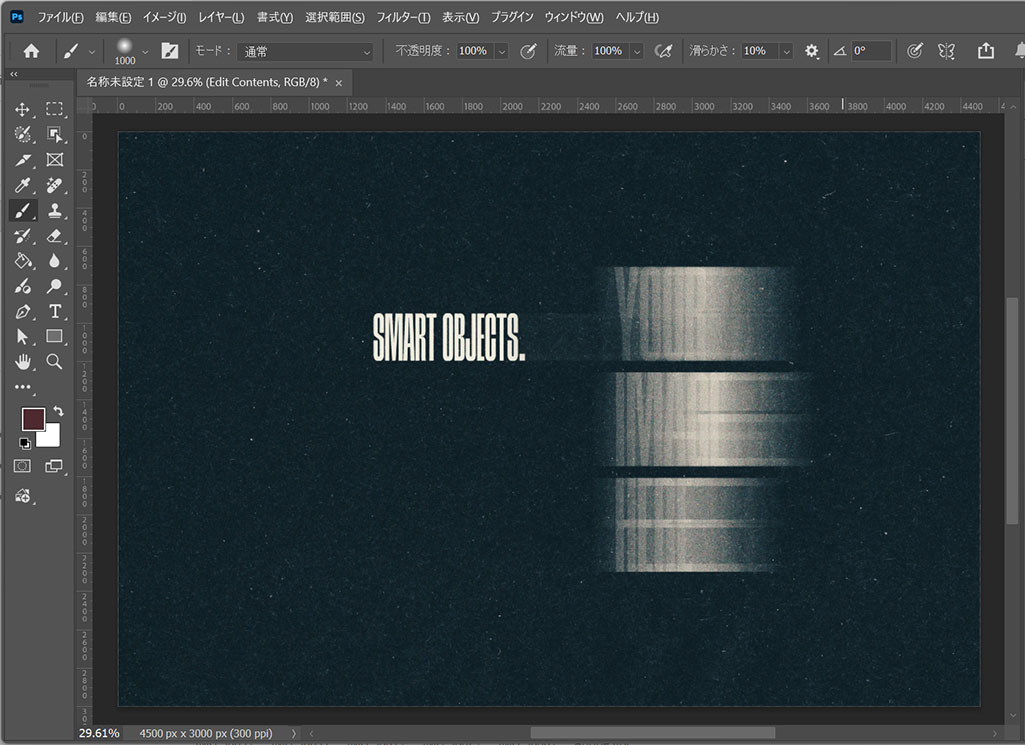
Task: Select the Horizontal Type tool
Action: click(54, 312)
